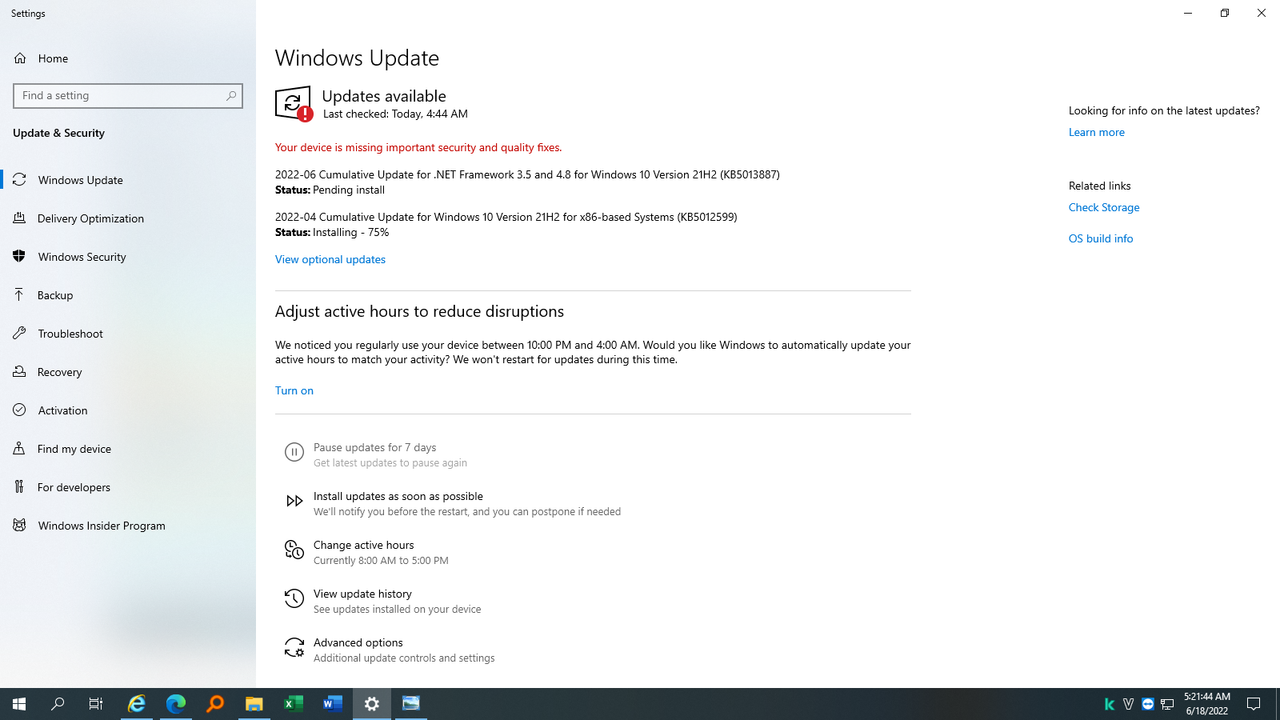1280x720 pixels.
Task: Click the Updates available status icon
Action: pyautogui.click(x=293, y=103)
